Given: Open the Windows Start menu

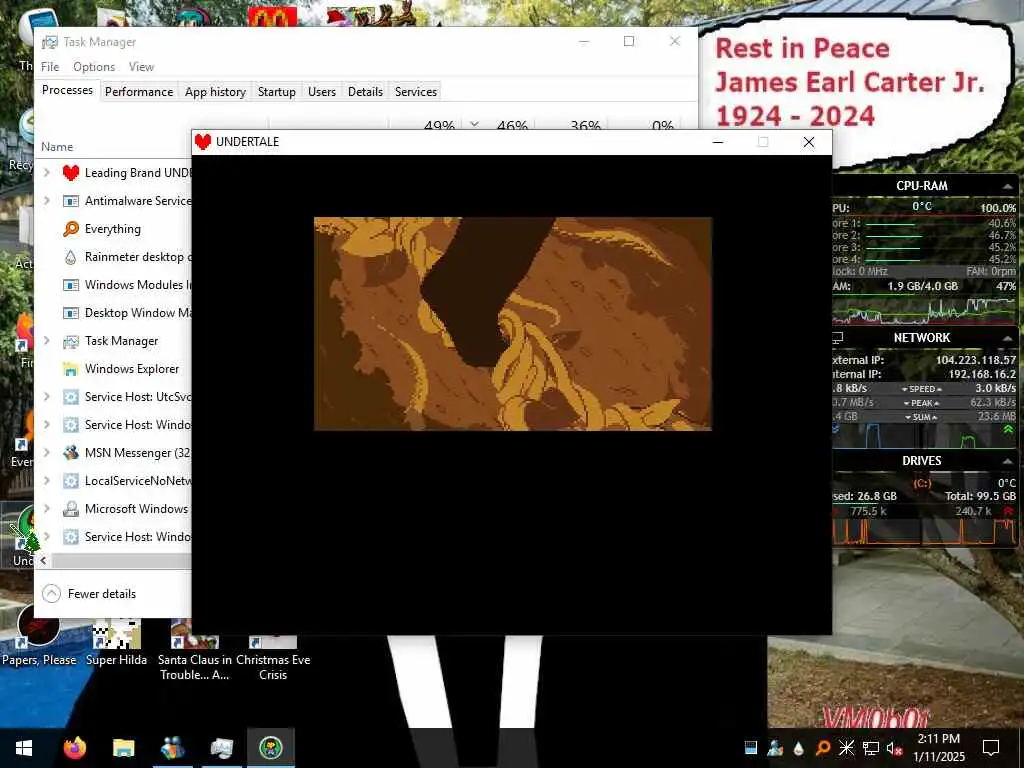Looking at the screenshot, I should [x=24, y=748].
